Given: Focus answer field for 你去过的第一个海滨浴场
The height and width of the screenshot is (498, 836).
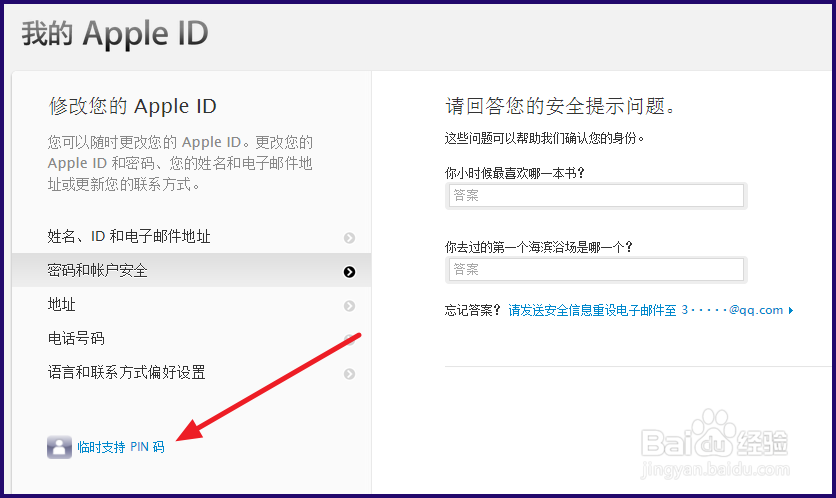Looking at the screenshot, I should pyautogui.click(x=596, y=270).
